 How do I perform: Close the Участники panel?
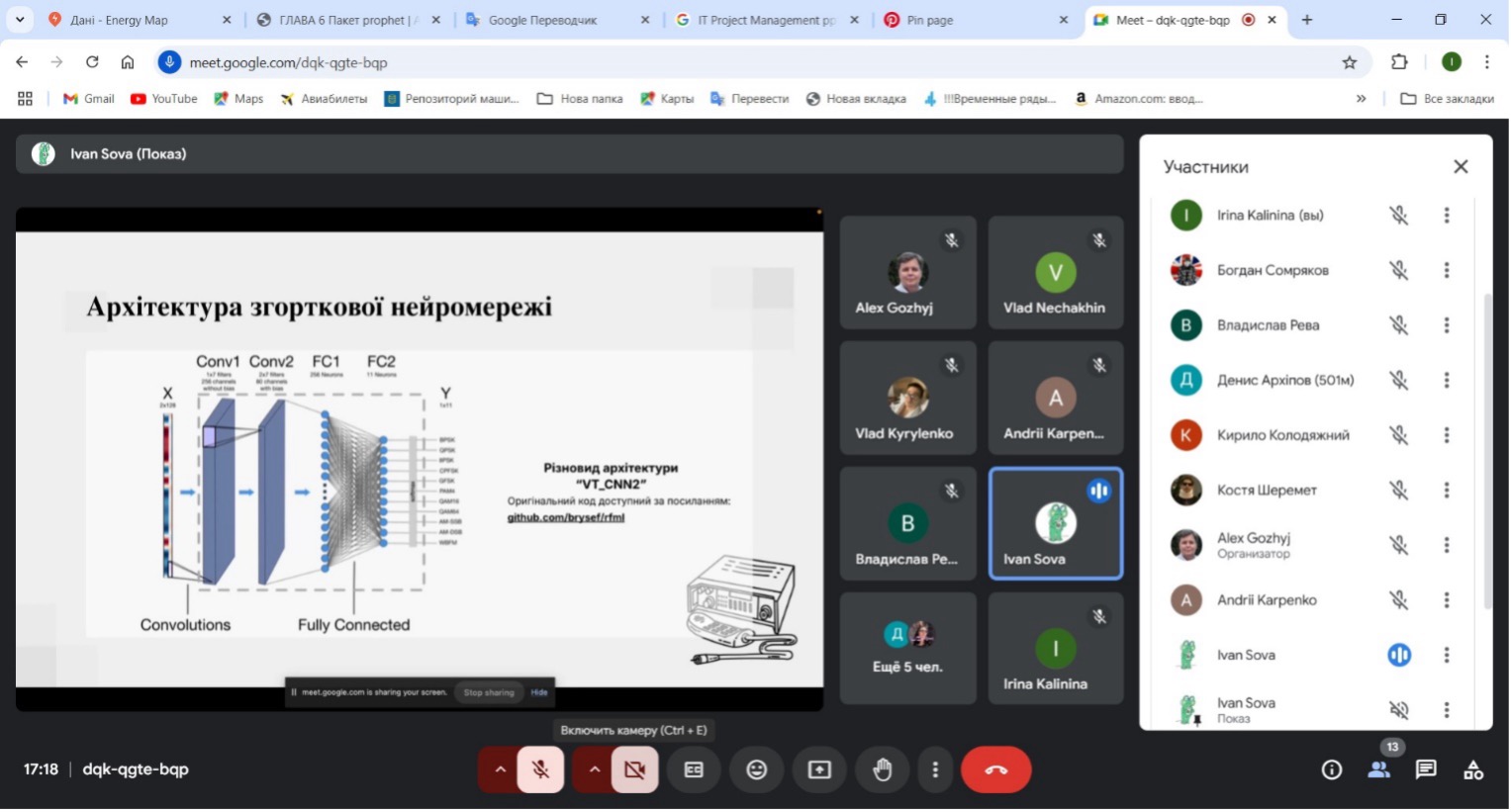(1461, 167)
